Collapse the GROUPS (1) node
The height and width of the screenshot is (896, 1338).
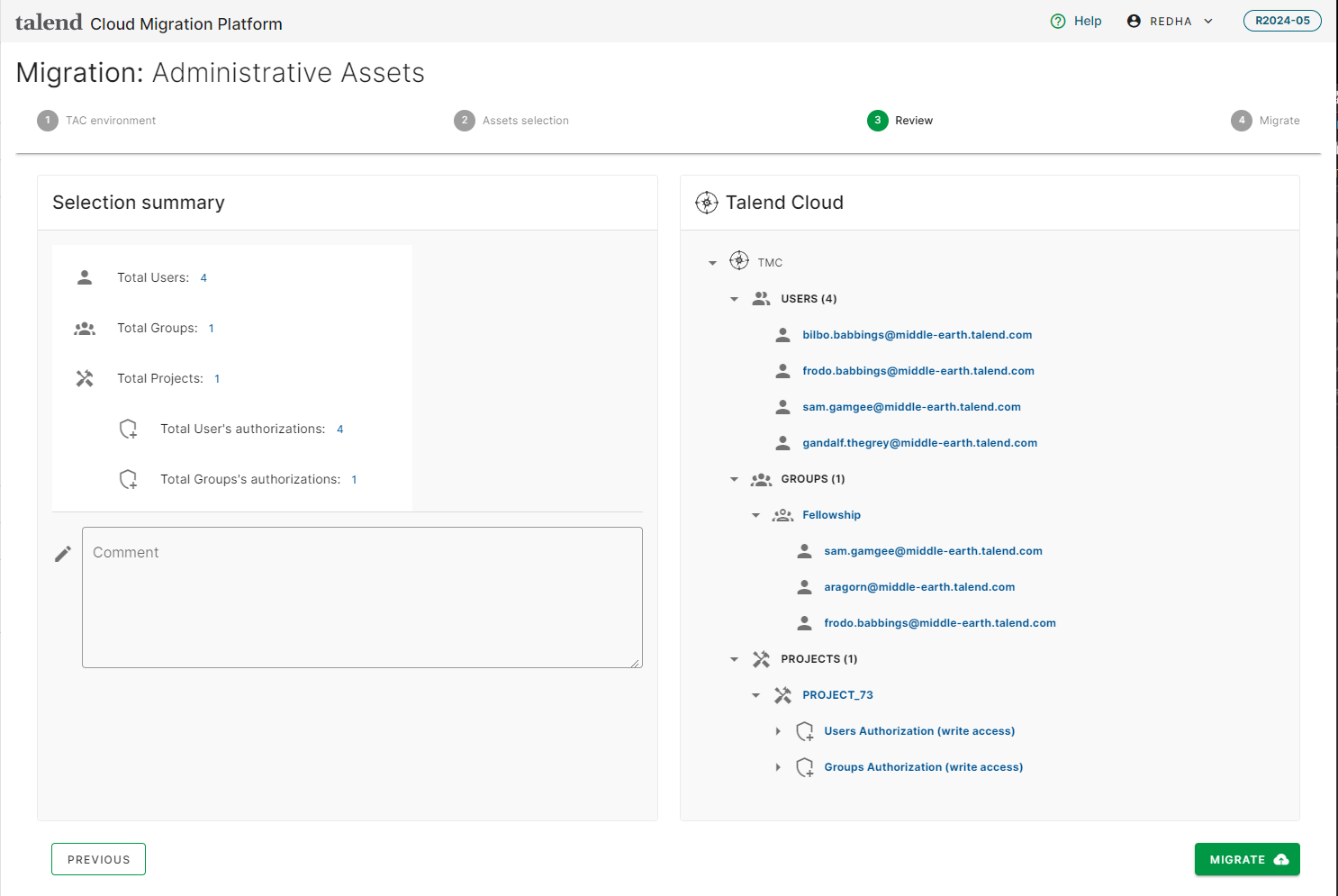click(734, 479)
